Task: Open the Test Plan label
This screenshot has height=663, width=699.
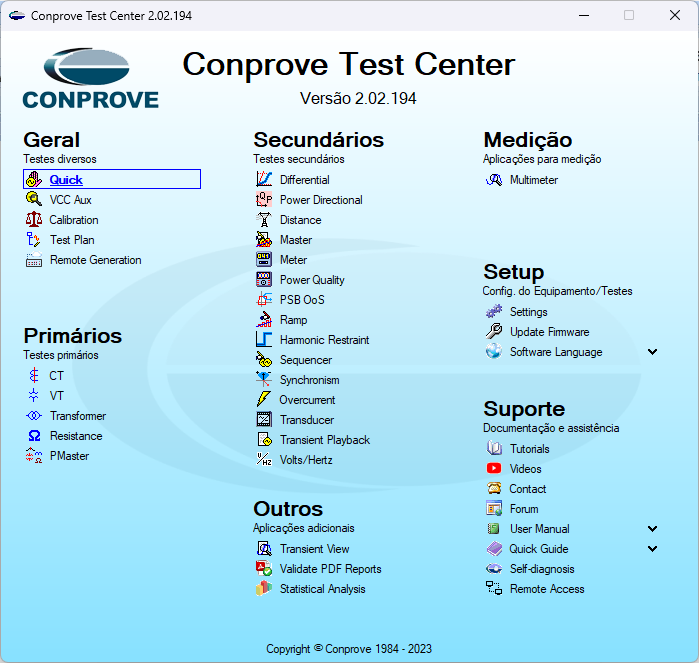Action: (72, 240)
